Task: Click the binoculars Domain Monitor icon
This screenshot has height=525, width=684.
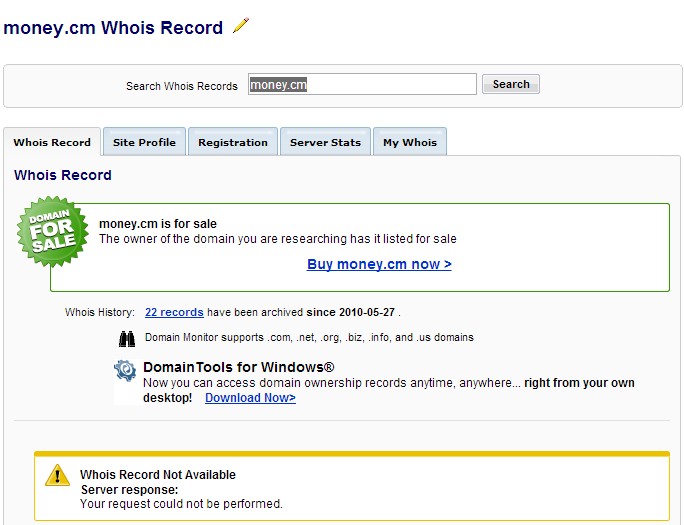Action: tap(127, 339)
